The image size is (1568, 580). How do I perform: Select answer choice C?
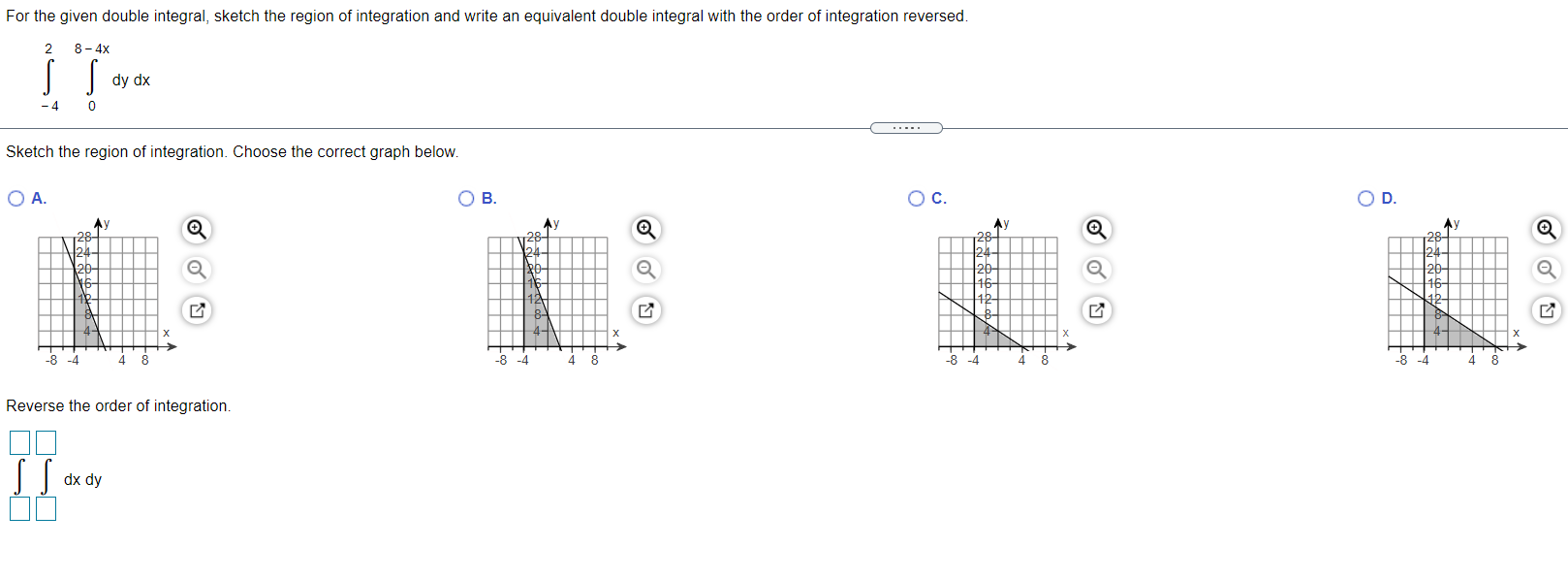[917, 198]
